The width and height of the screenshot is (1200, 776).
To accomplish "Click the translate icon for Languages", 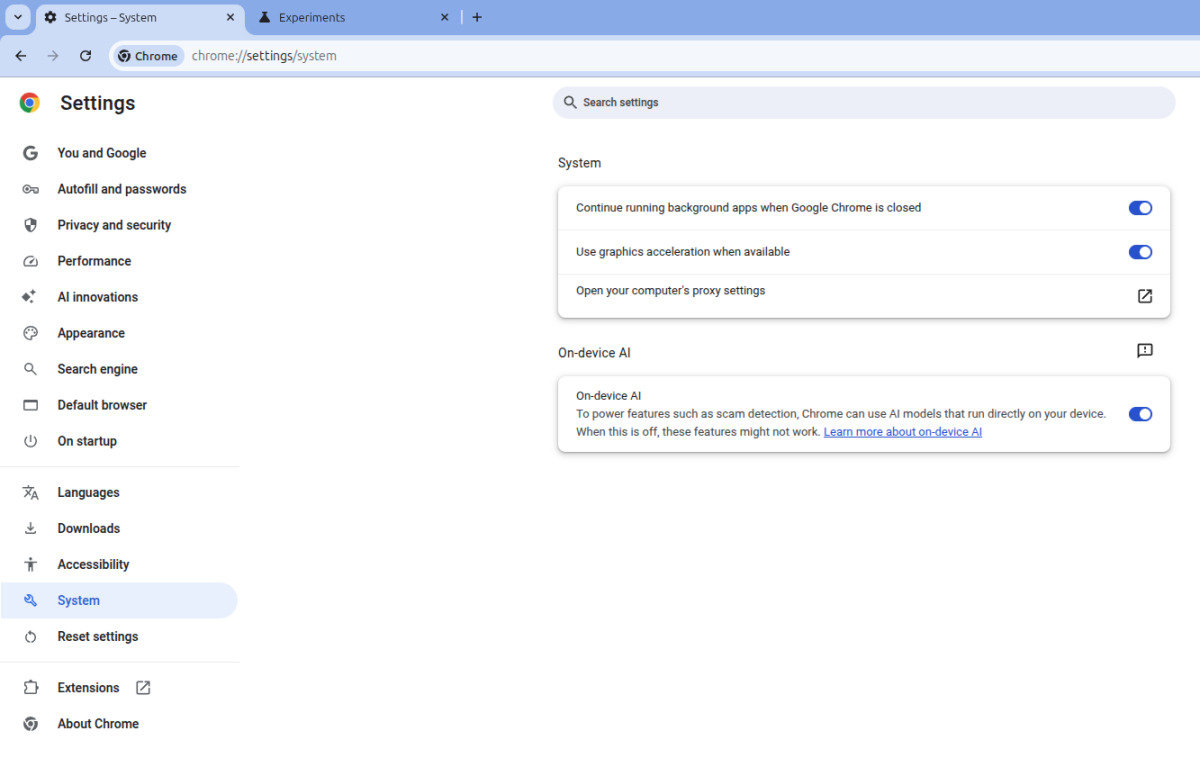I will 30,492.
